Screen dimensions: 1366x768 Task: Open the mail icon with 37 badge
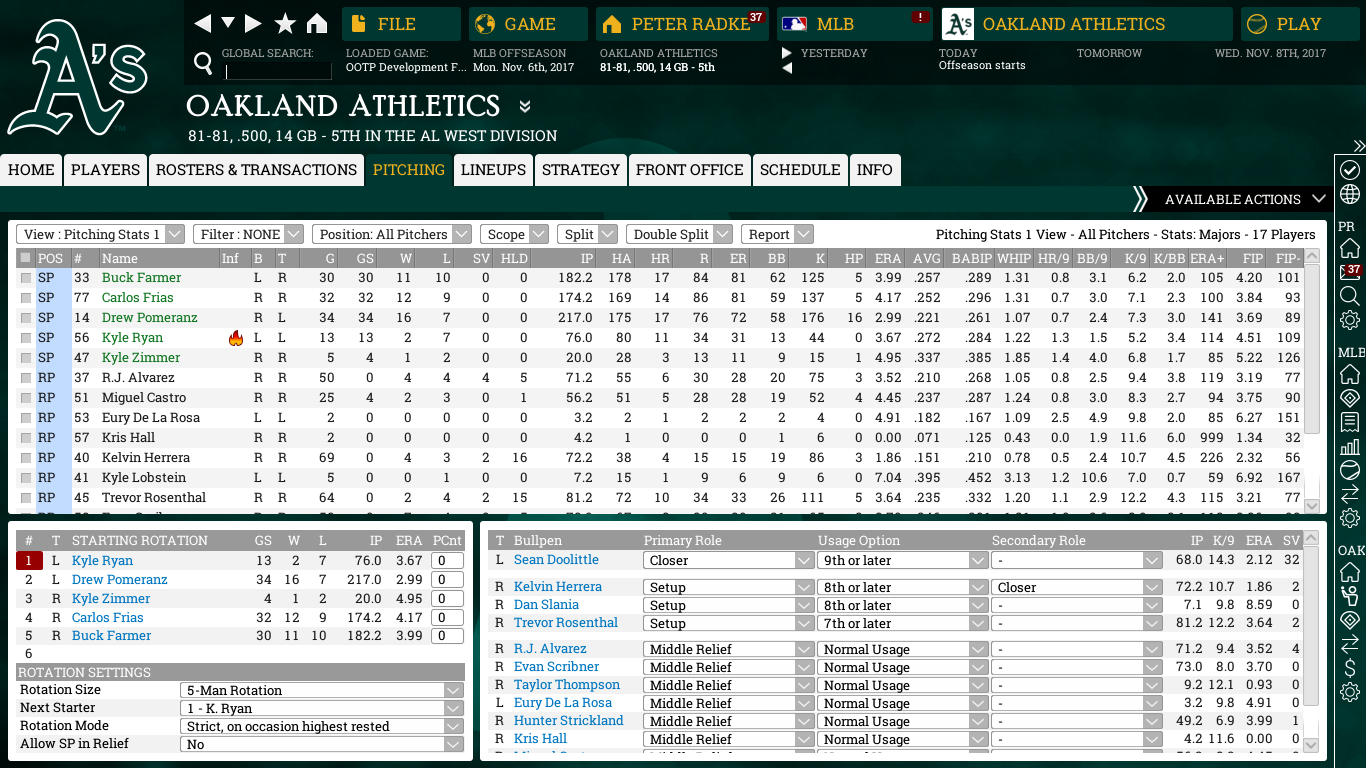(x=1350, y=271)
